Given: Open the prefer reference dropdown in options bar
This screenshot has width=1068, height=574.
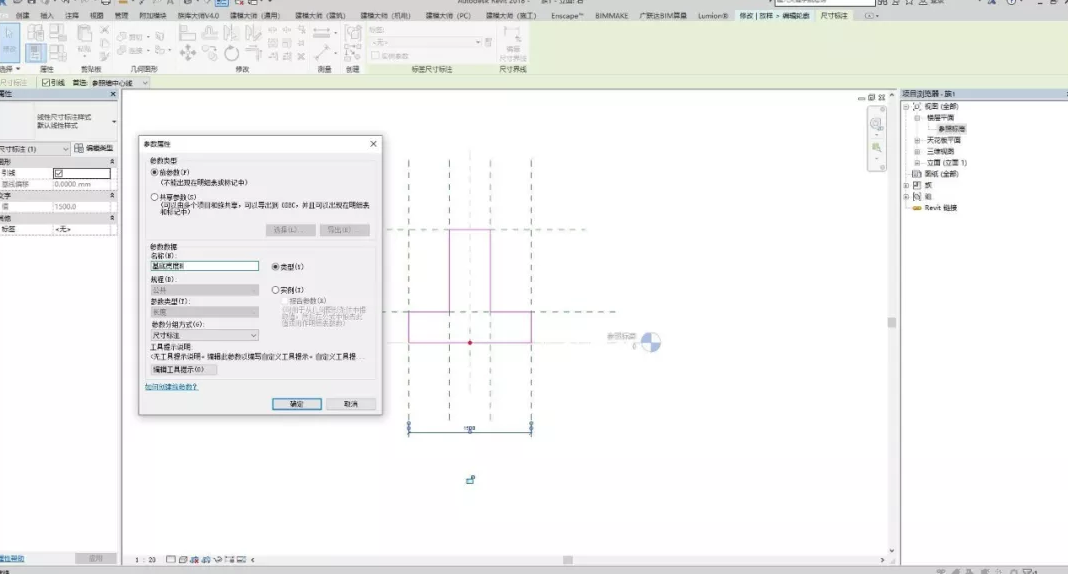Looking at the screenshot, I should [x=120, y=83].
